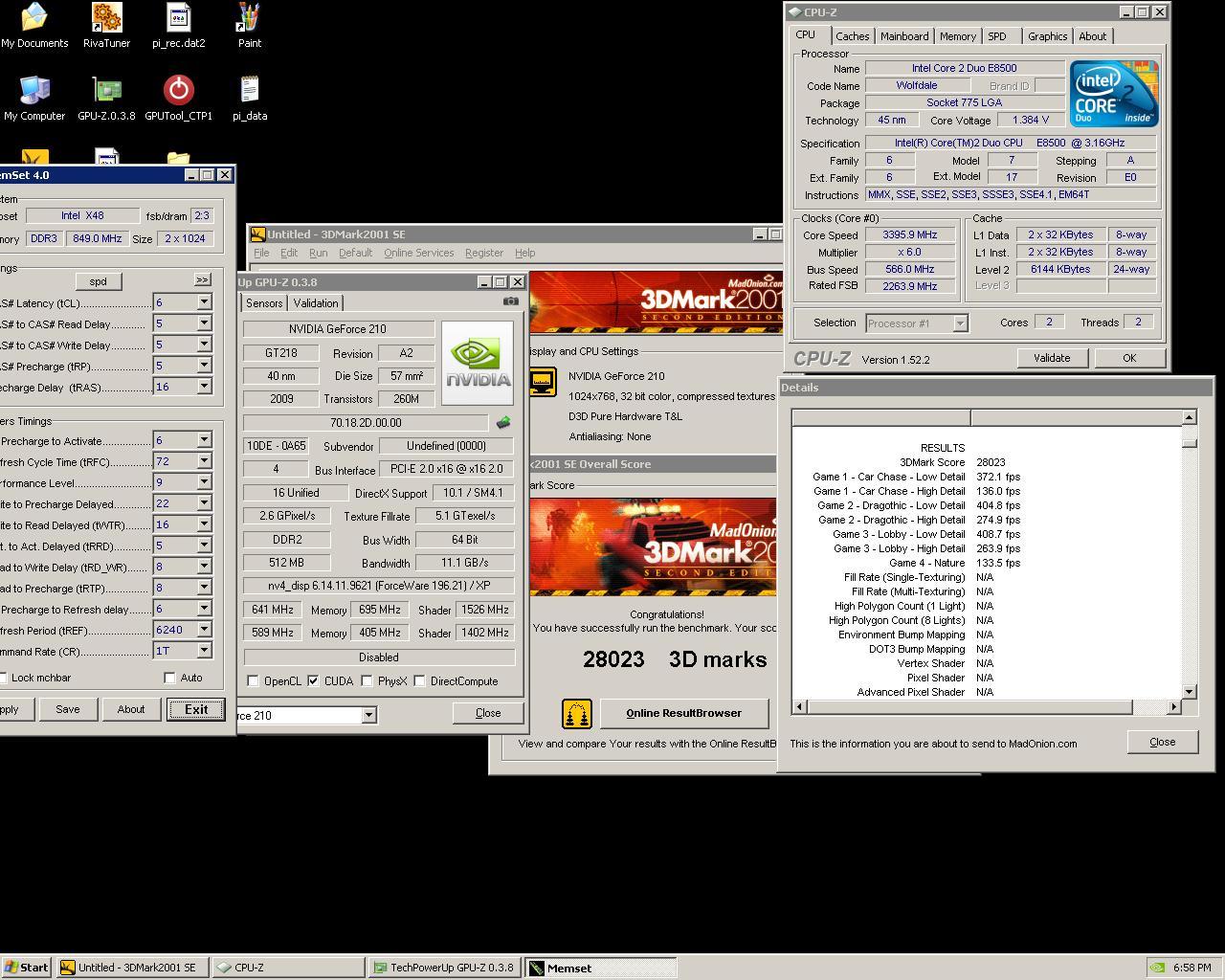1225x980 pixels.
Task: Open Performance Level dropdown in MemSet
Action: click(x=204, y=482)
